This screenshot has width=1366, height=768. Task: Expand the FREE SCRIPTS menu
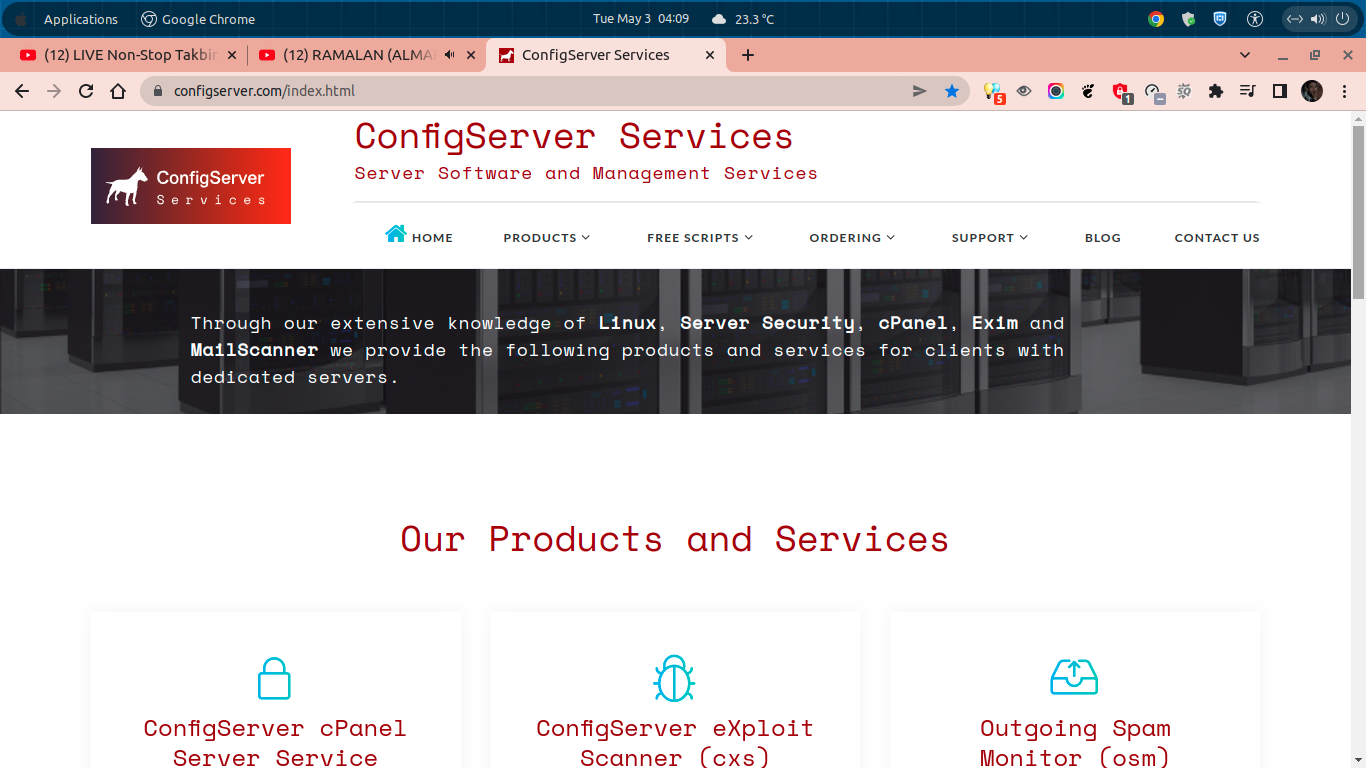[700, 238]
